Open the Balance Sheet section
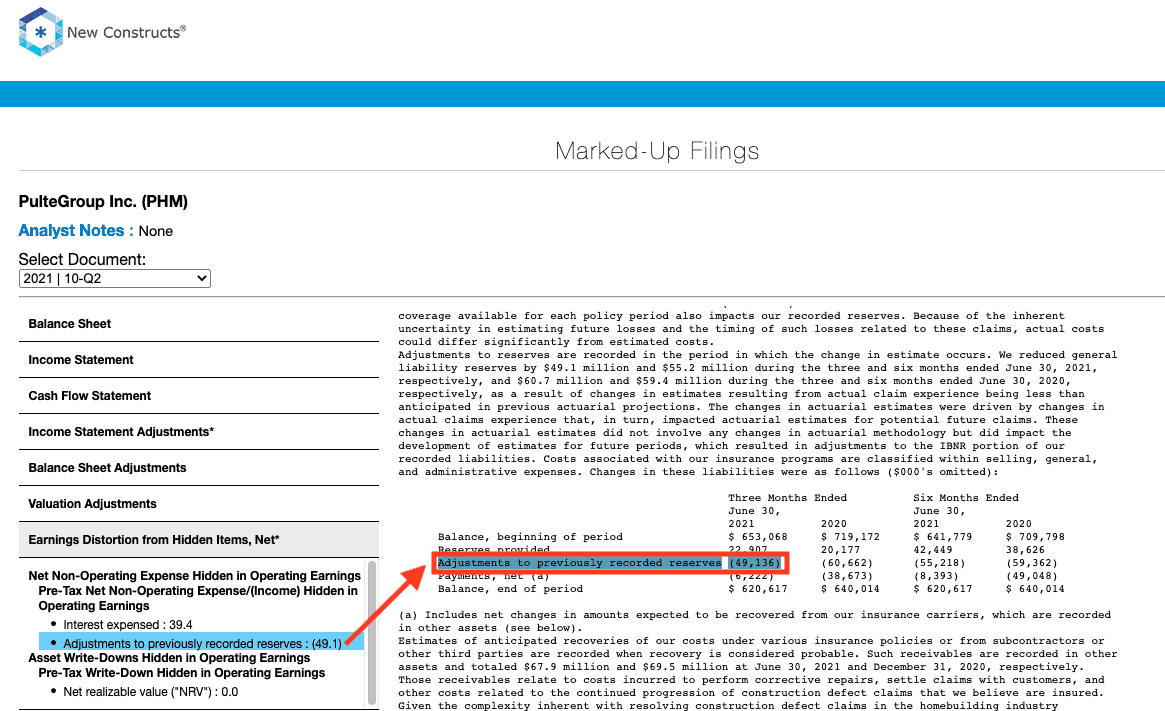Screen dimensions: 1165x711 [x=198, y=324]
